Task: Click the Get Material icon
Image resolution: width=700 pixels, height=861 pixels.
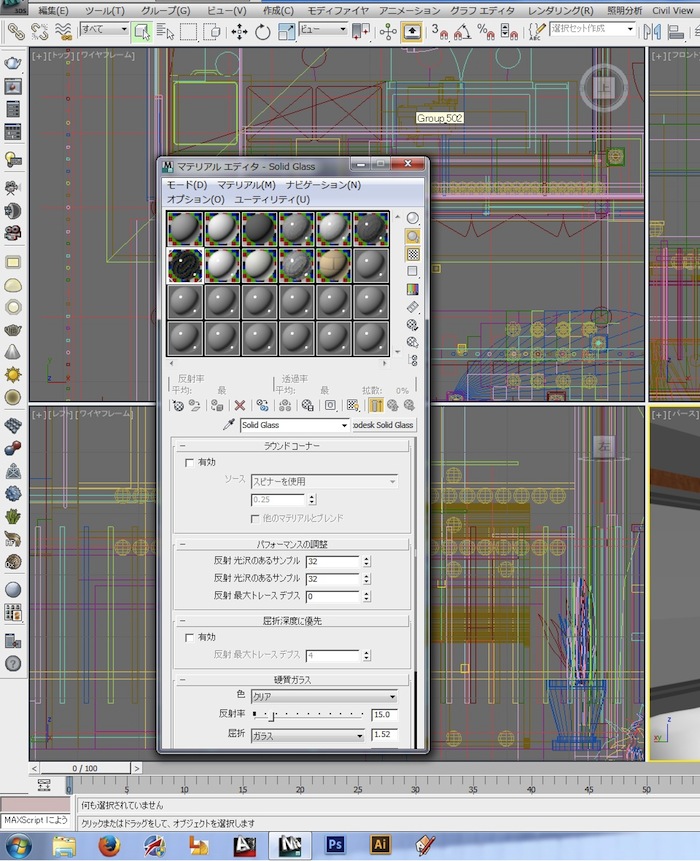Action: [x=178, y=405]
